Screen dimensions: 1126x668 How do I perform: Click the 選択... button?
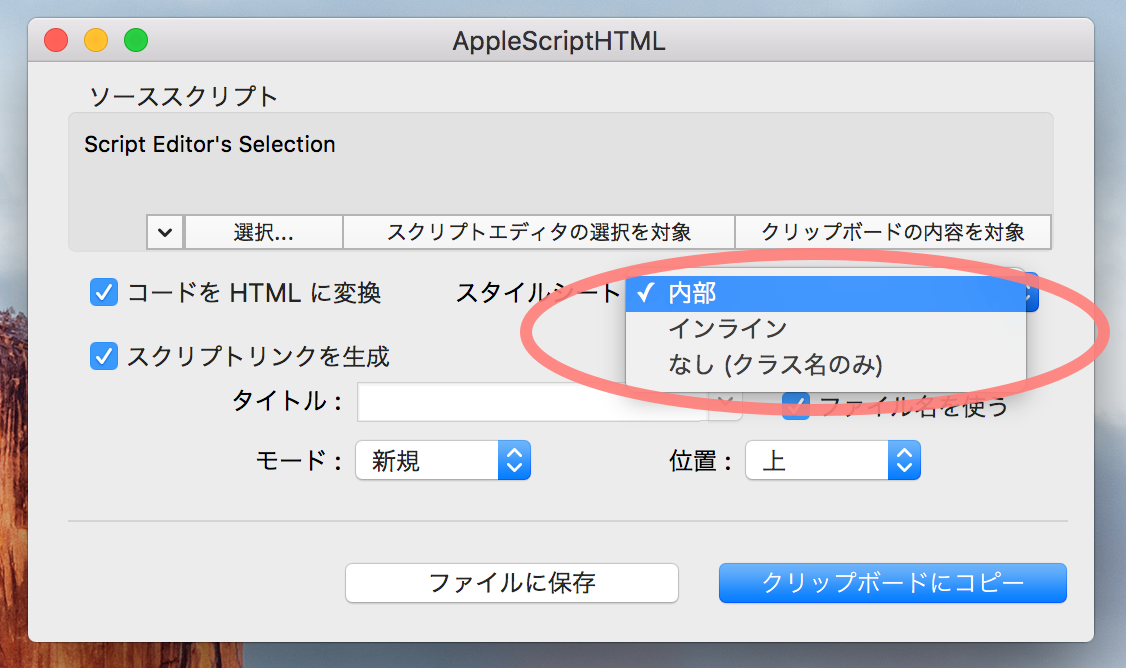point(264,232)
